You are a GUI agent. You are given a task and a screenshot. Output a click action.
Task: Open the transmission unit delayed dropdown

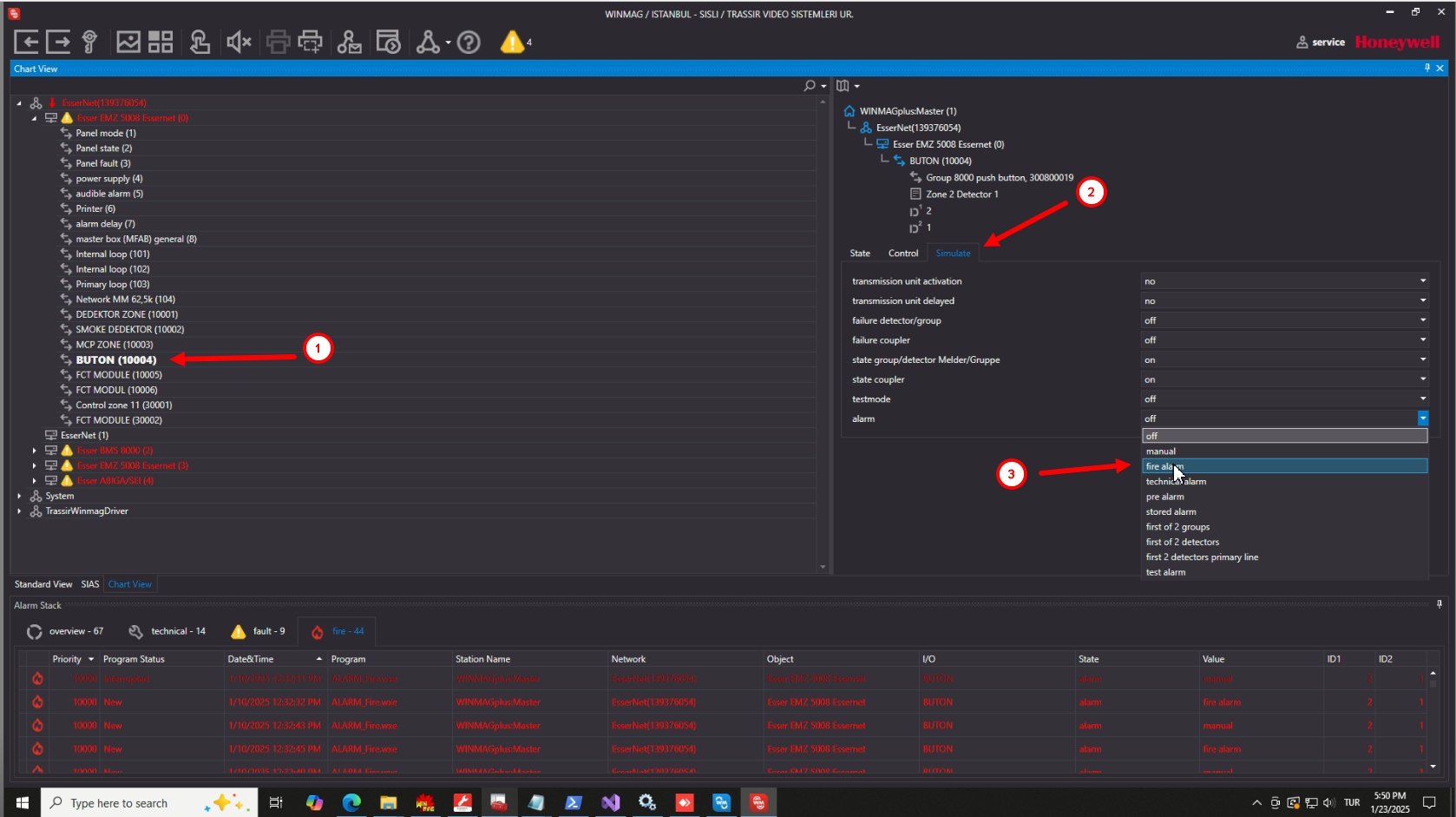pos(1284,300)
